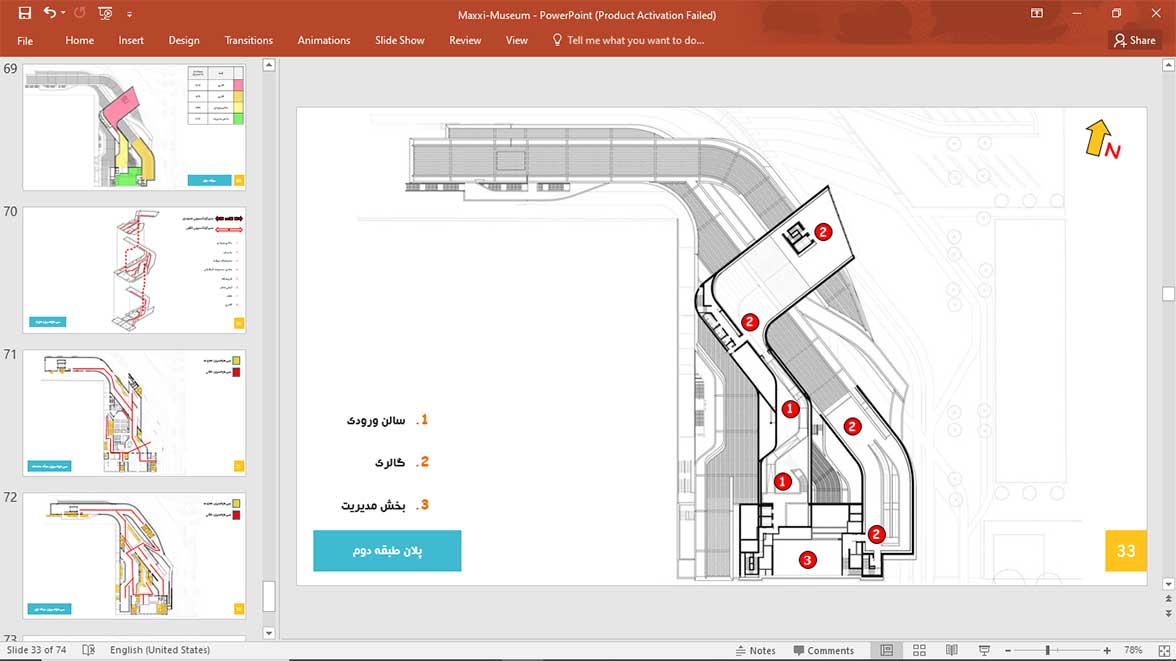Screen dimensions: 1176x661
Task: Select slide thumbnail 72
Action: (134, 555)
